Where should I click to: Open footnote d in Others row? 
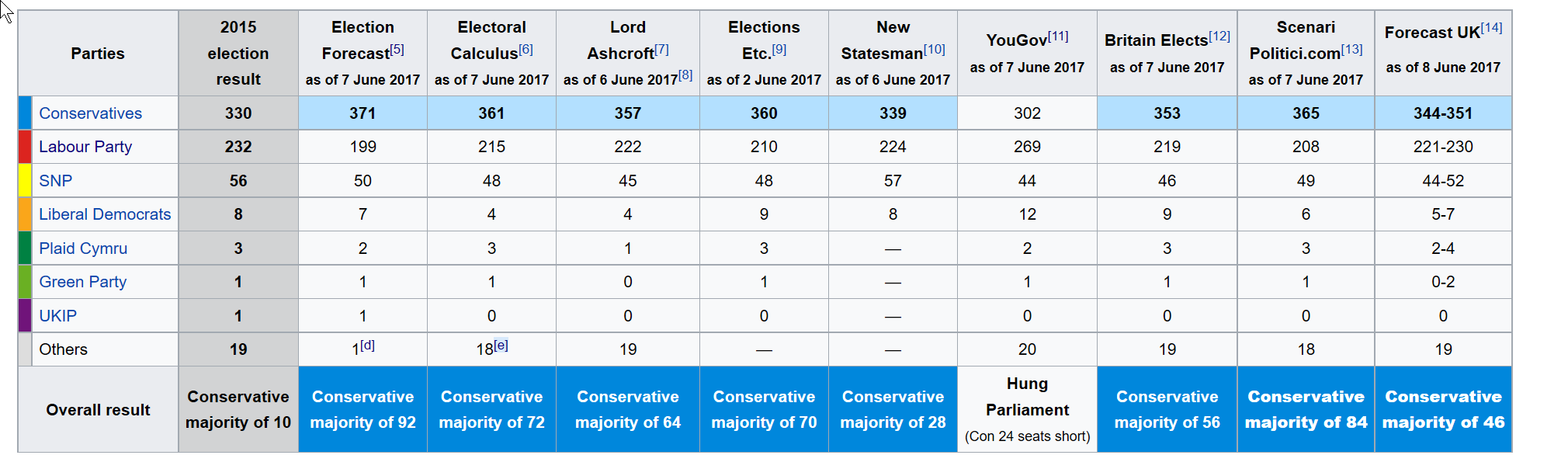coord(367,346)
